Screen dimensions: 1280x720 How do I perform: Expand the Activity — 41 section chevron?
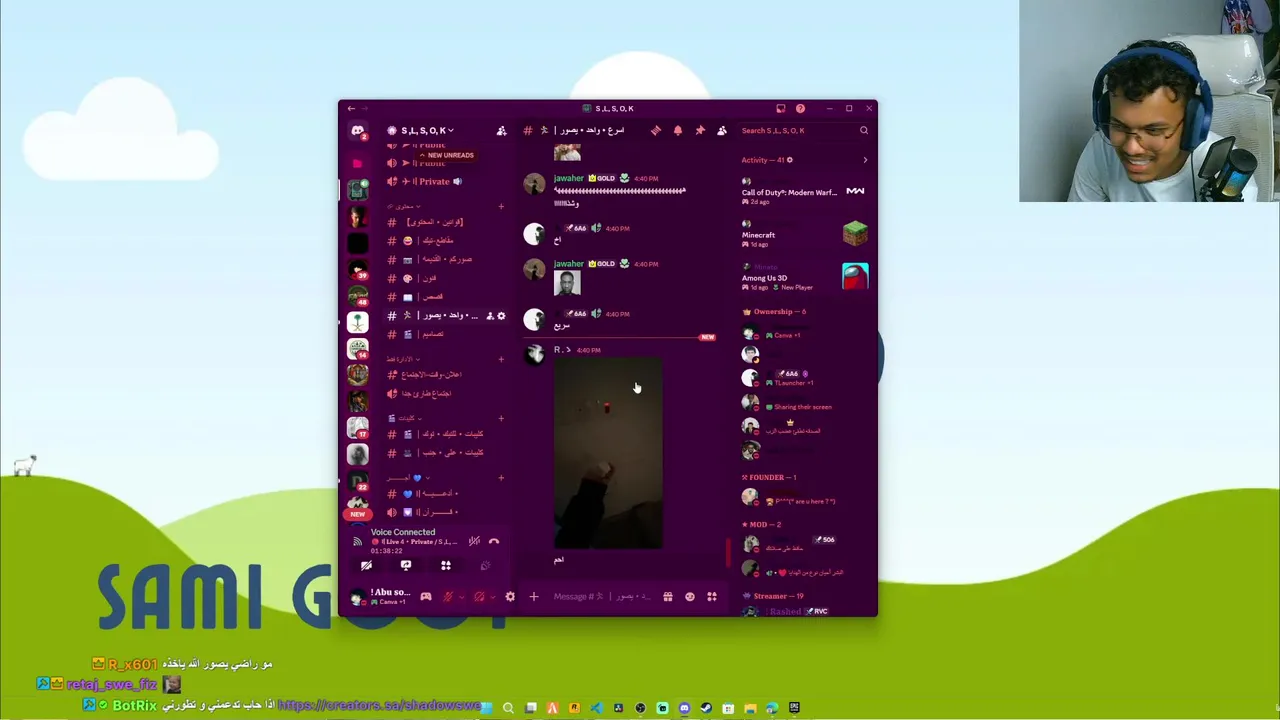click(x=865, y=160)
